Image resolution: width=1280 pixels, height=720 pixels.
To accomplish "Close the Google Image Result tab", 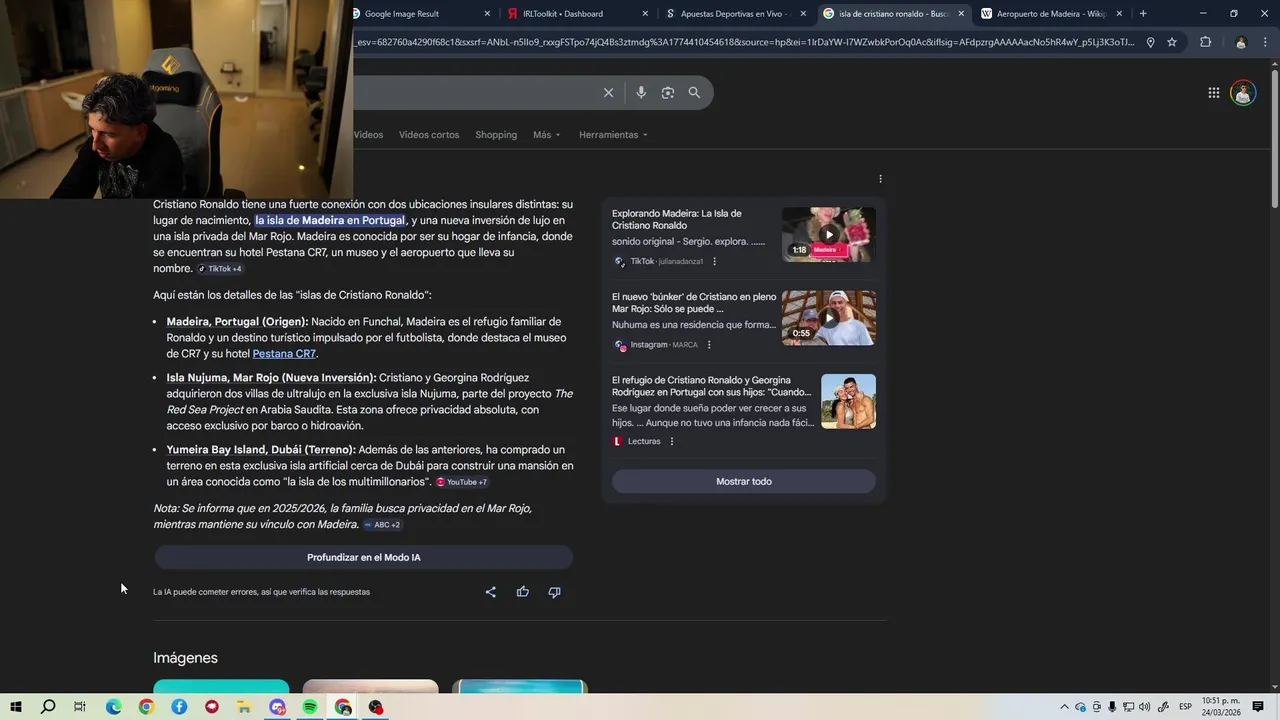I will coord(487,13).
